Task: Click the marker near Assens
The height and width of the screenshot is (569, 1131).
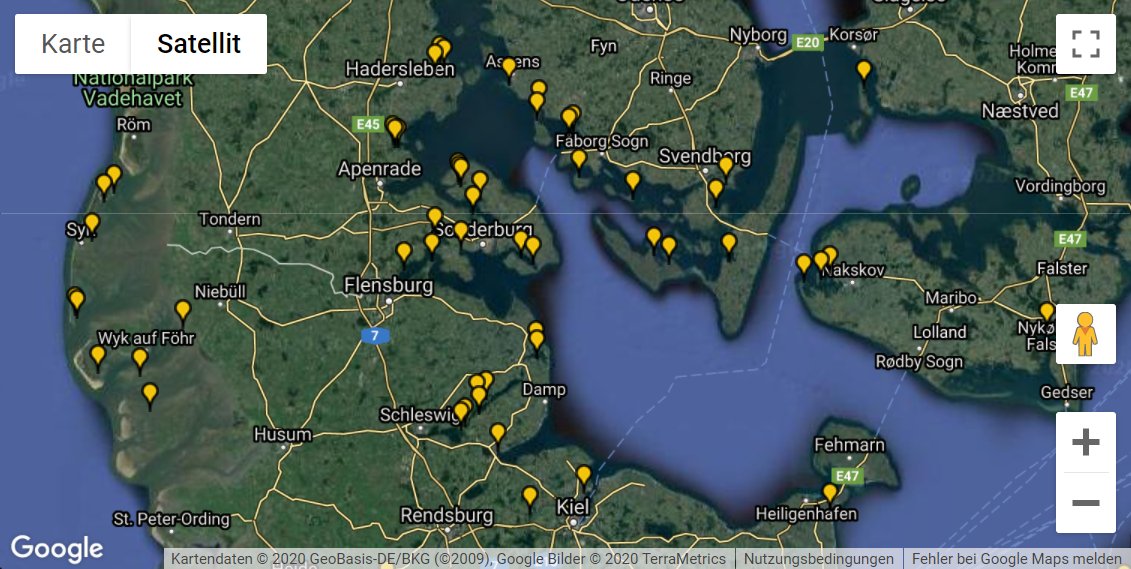Action: click(x=509, y=68)
